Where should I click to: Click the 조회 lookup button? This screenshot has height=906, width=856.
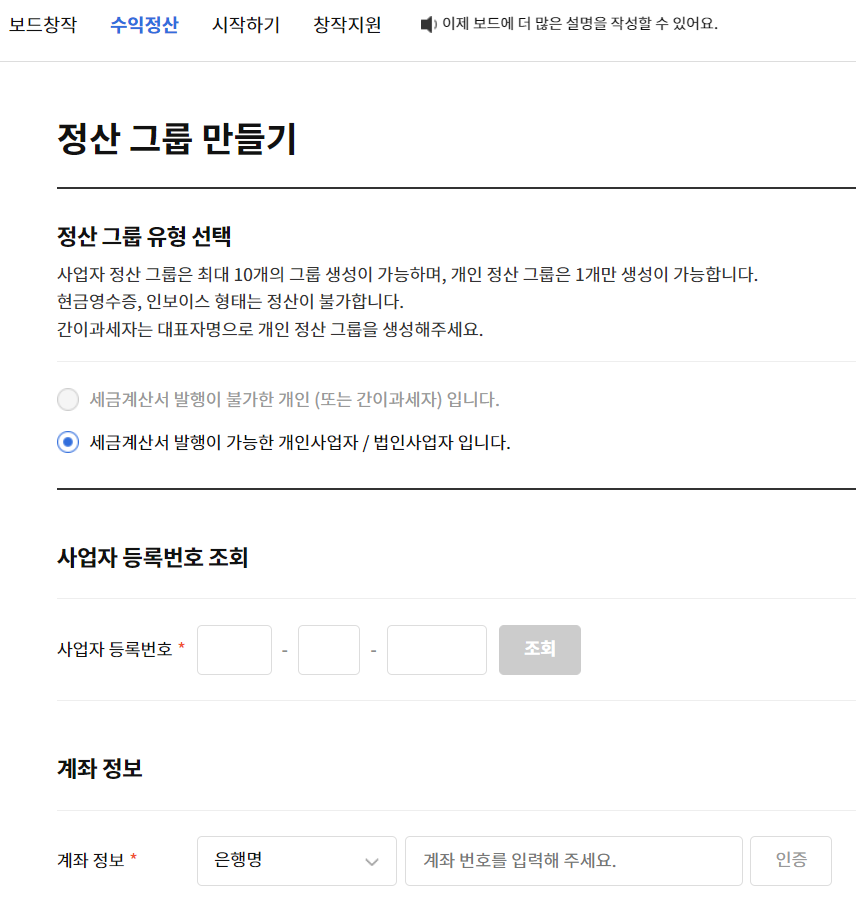(540, 649)
